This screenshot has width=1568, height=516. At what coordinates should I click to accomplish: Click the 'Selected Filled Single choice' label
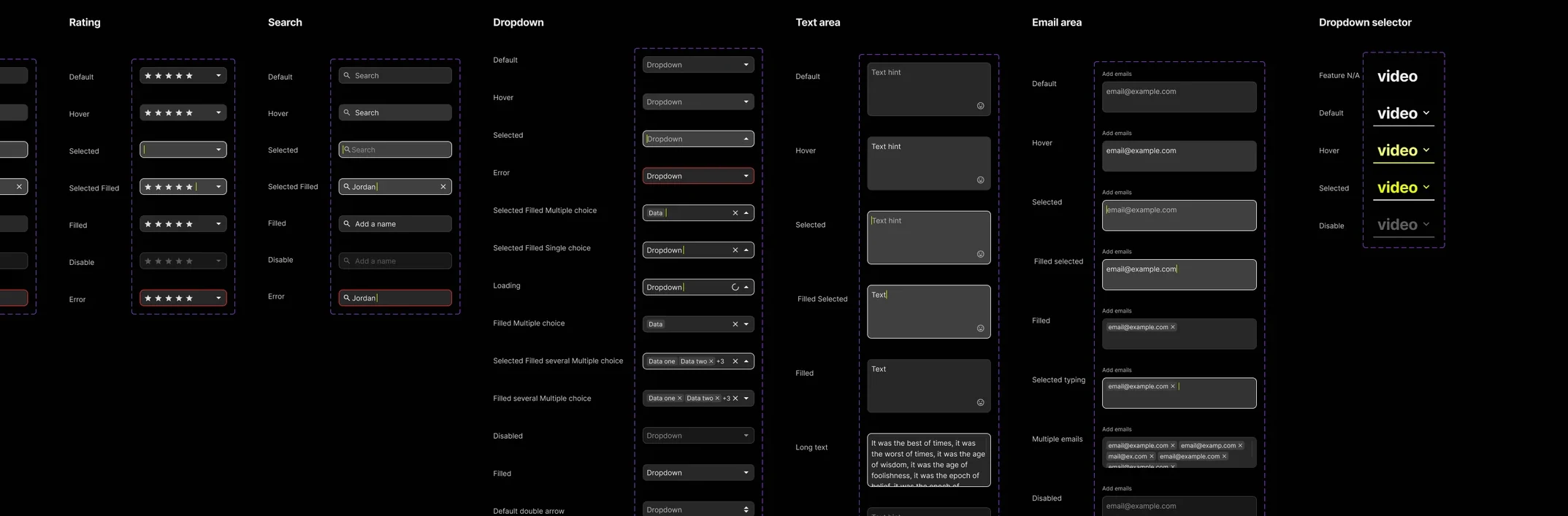click(x=542, y=248)
